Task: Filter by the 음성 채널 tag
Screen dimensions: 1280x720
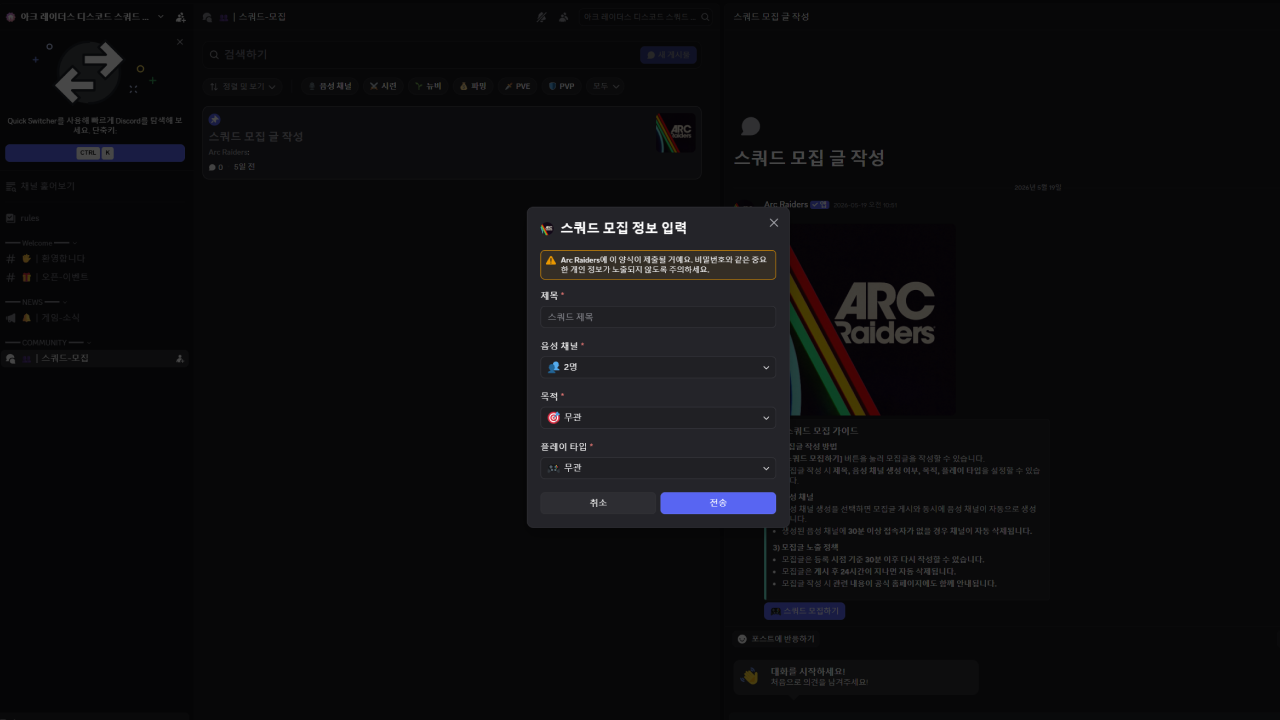Action: point(329,87)
